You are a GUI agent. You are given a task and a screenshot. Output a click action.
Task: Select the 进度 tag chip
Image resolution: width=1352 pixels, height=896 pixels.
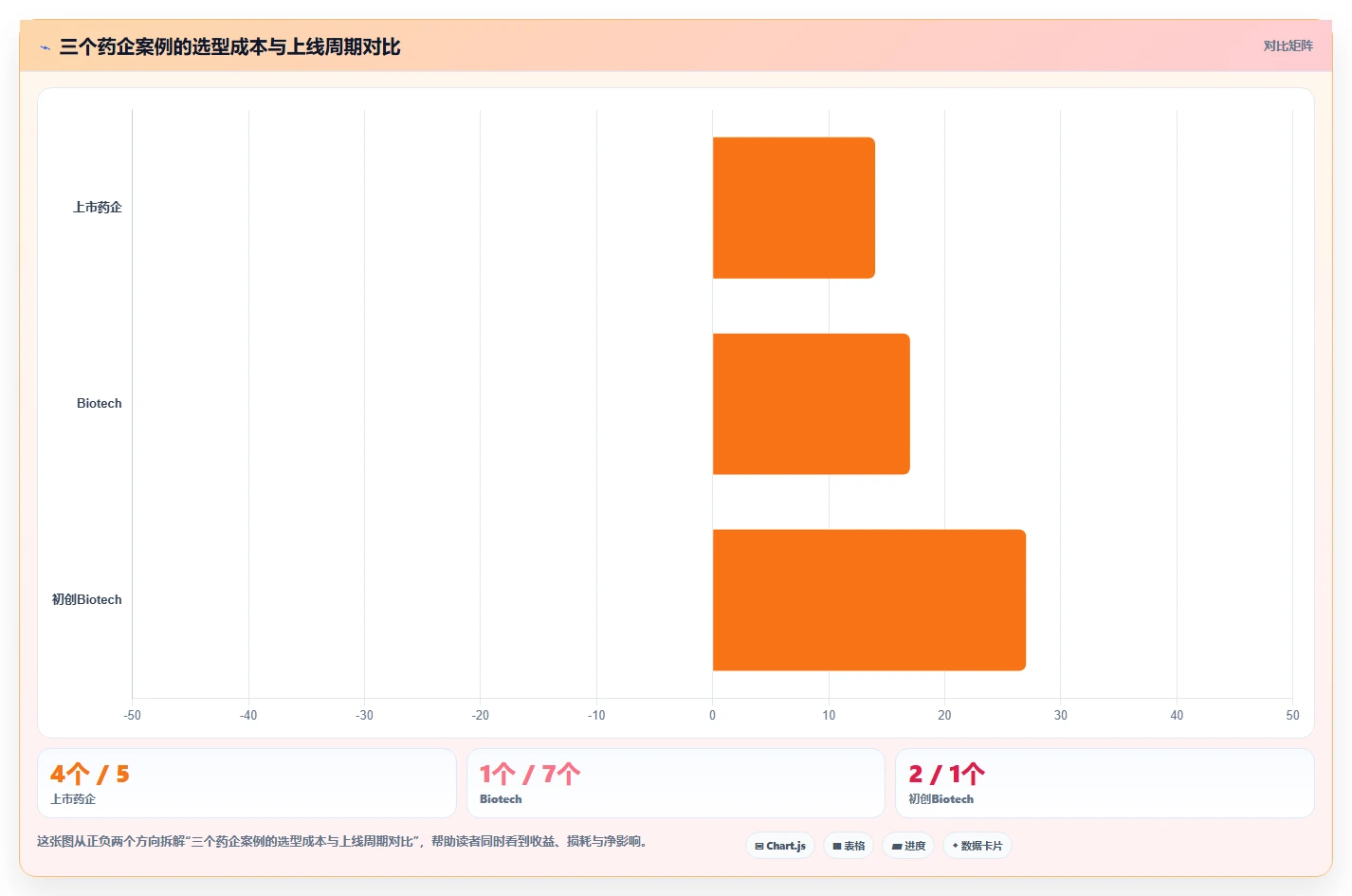click(908, 846)
